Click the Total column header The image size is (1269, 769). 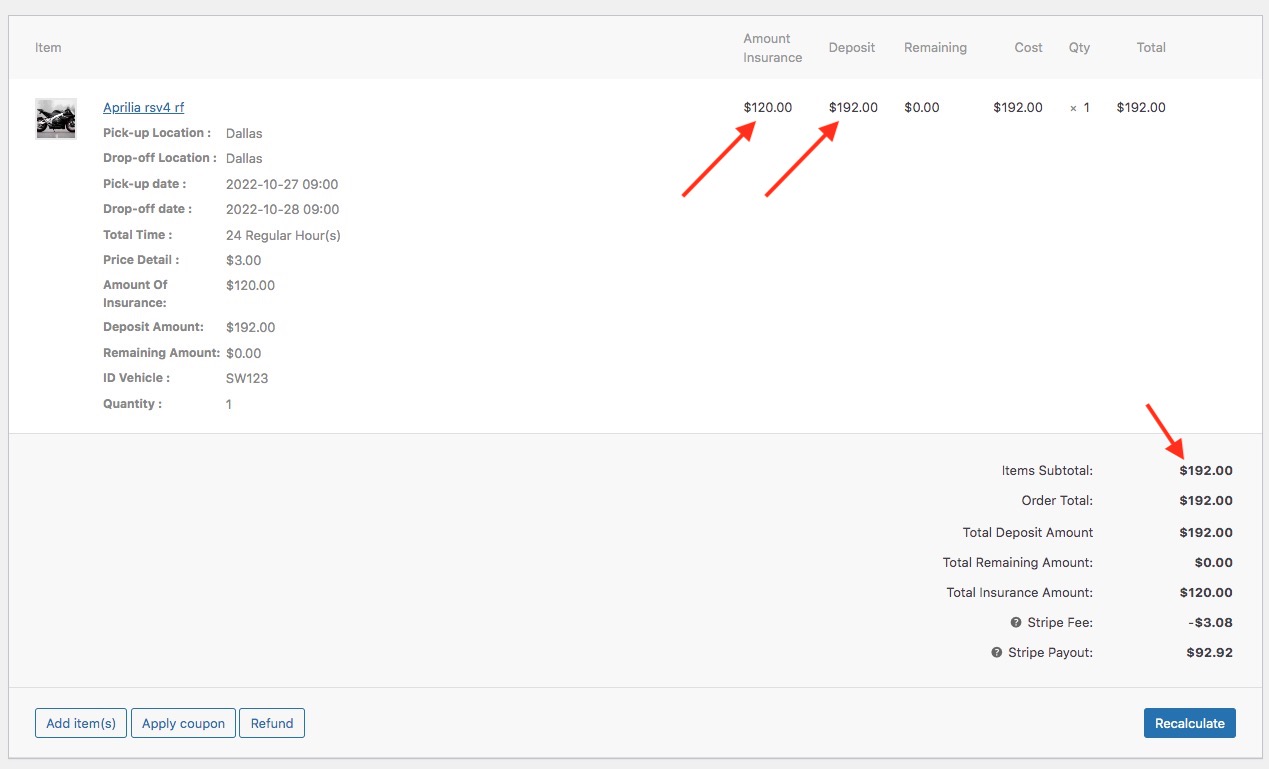[x=1151, y=48]
